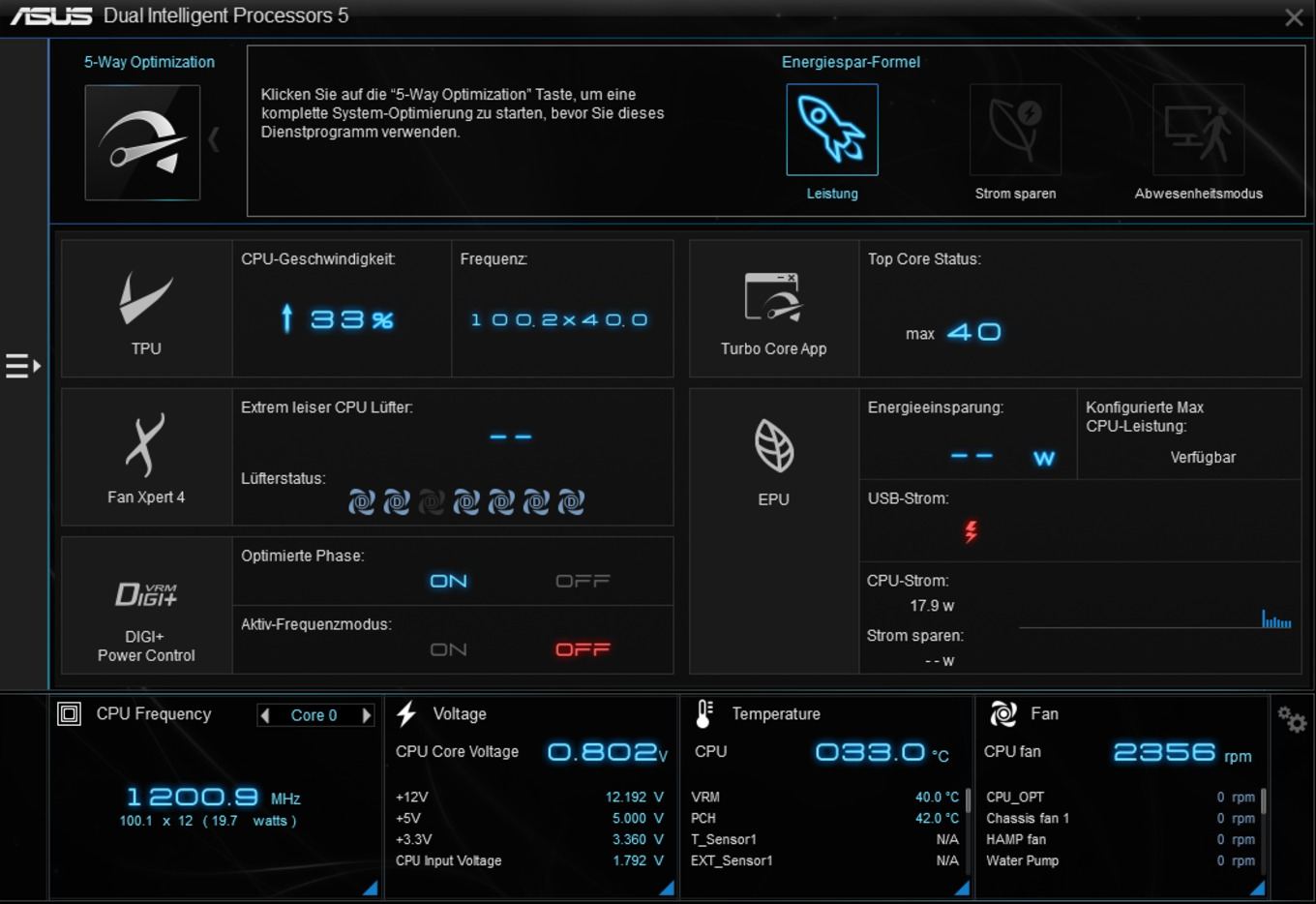Image resolution: width=1316 pixels, height=904 pixels.
Task: Click the Water Pump row
Action: pos(1121,860)
